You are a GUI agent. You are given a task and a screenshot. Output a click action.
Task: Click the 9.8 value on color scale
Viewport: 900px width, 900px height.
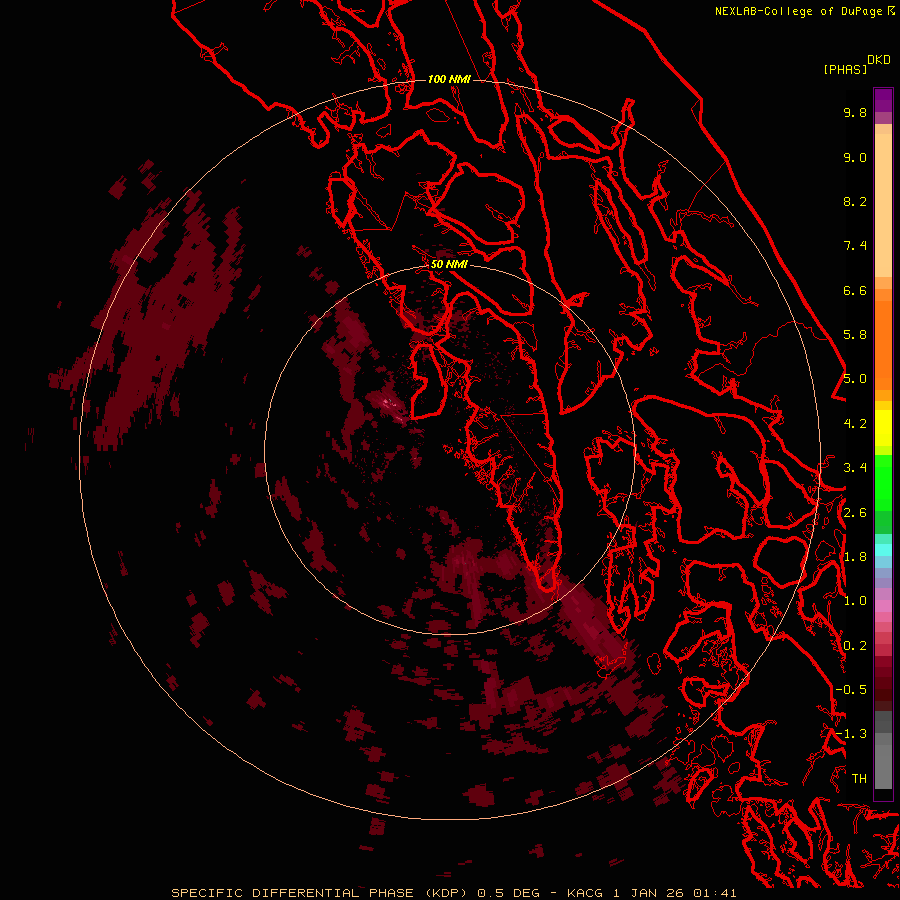pos(855,112)
